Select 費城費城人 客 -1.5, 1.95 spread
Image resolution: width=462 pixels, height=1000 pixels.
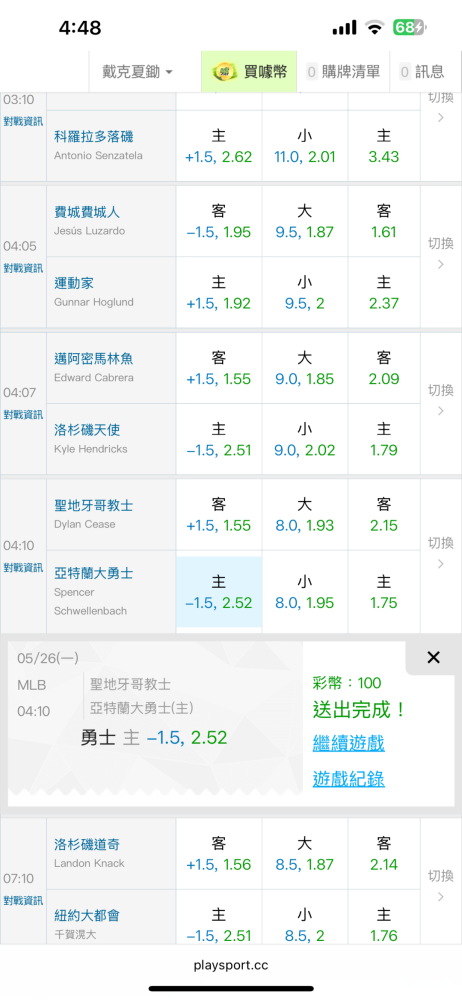[219, 221]
